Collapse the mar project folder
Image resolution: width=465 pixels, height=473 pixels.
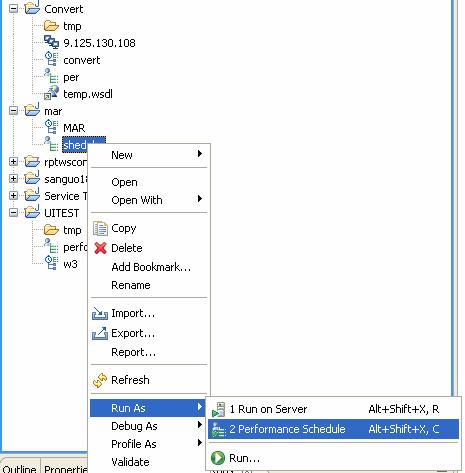click(13, 111)
